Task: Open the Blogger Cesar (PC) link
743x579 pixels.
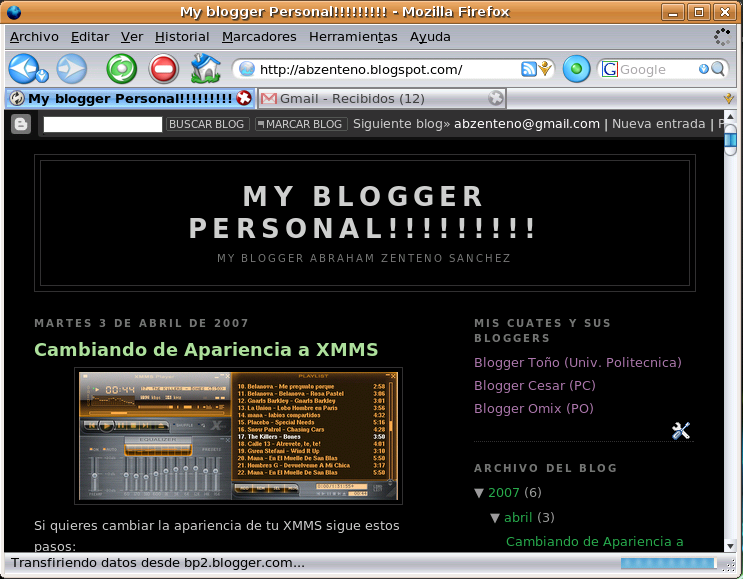Action: point(535,385)
